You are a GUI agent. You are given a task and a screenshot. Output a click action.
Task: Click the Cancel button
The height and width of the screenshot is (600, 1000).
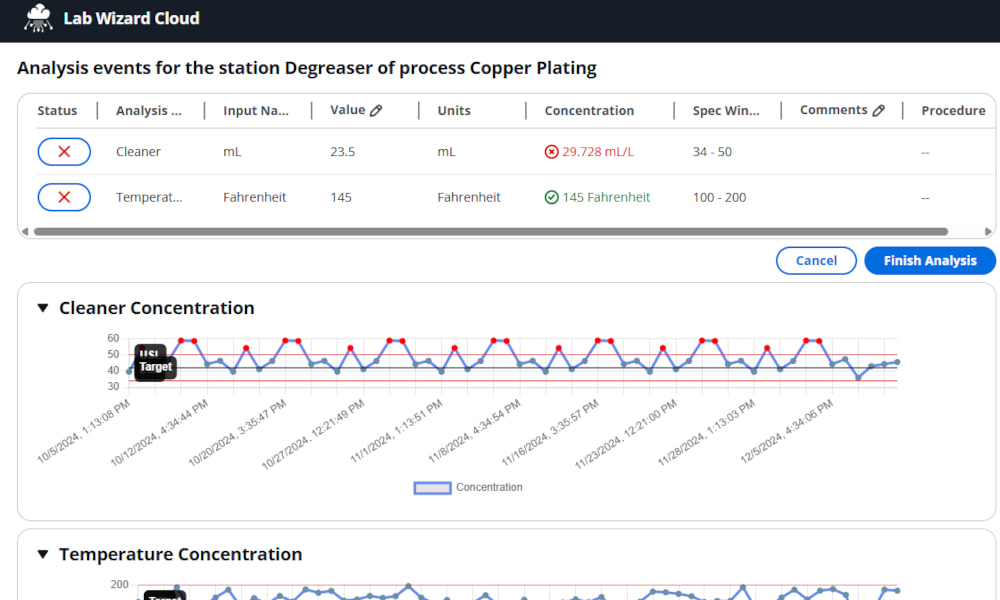[x=816, y=261]
